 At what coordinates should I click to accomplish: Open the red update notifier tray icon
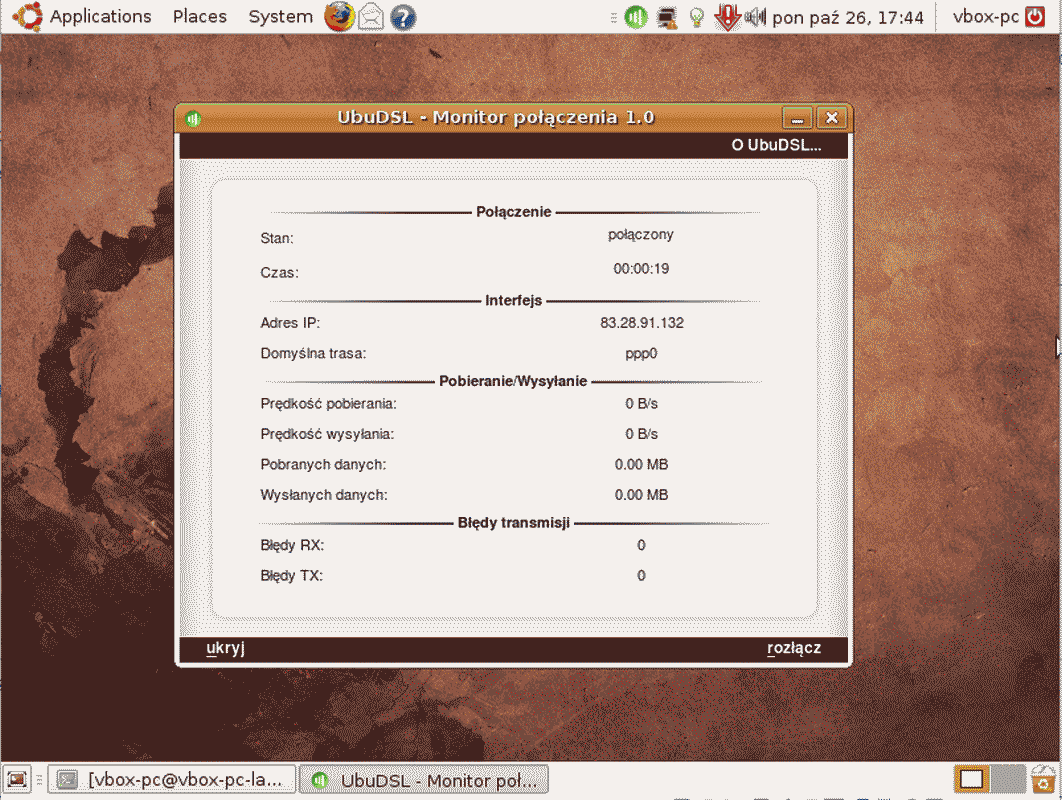coord(727,17)
